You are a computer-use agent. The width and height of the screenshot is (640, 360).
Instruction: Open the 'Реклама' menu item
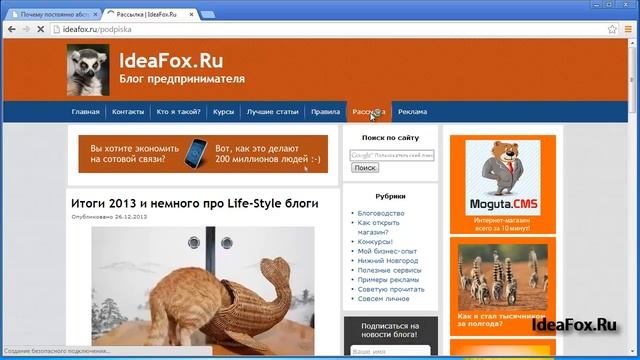point(412,112)
